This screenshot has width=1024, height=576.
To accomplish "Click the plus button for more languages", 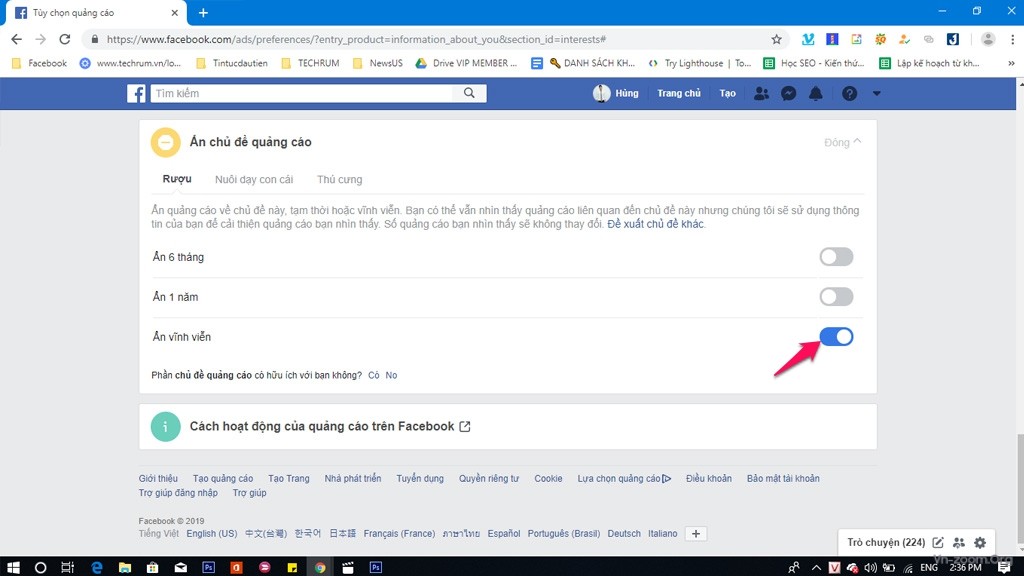I will [x=697, y=534].
